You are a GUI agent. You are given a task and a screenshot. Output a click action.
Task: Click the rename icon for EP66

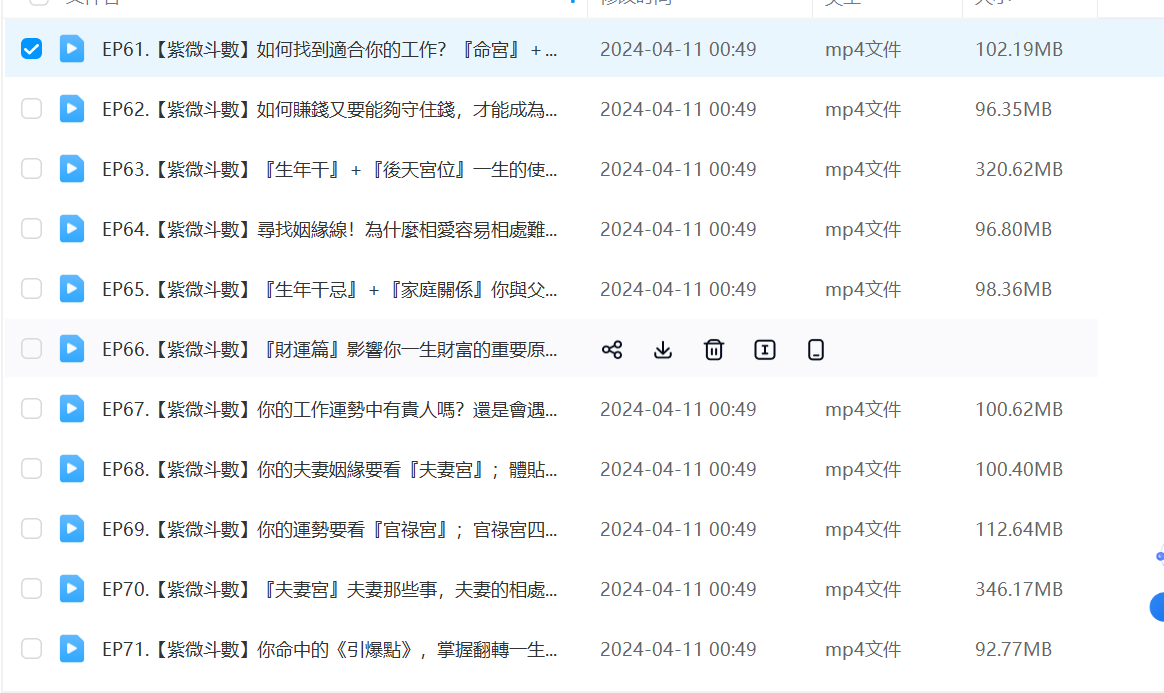(x=765, y=349)
